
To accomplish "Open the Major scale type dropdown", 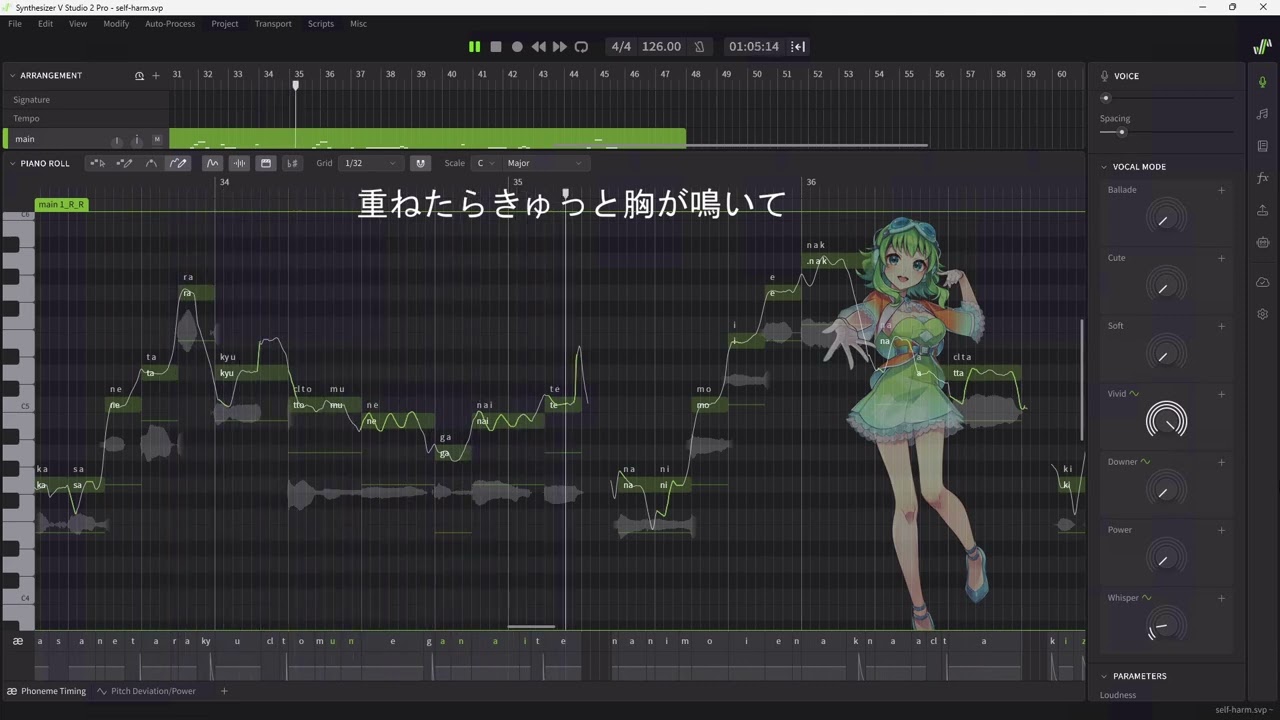I will pos(545,163).
